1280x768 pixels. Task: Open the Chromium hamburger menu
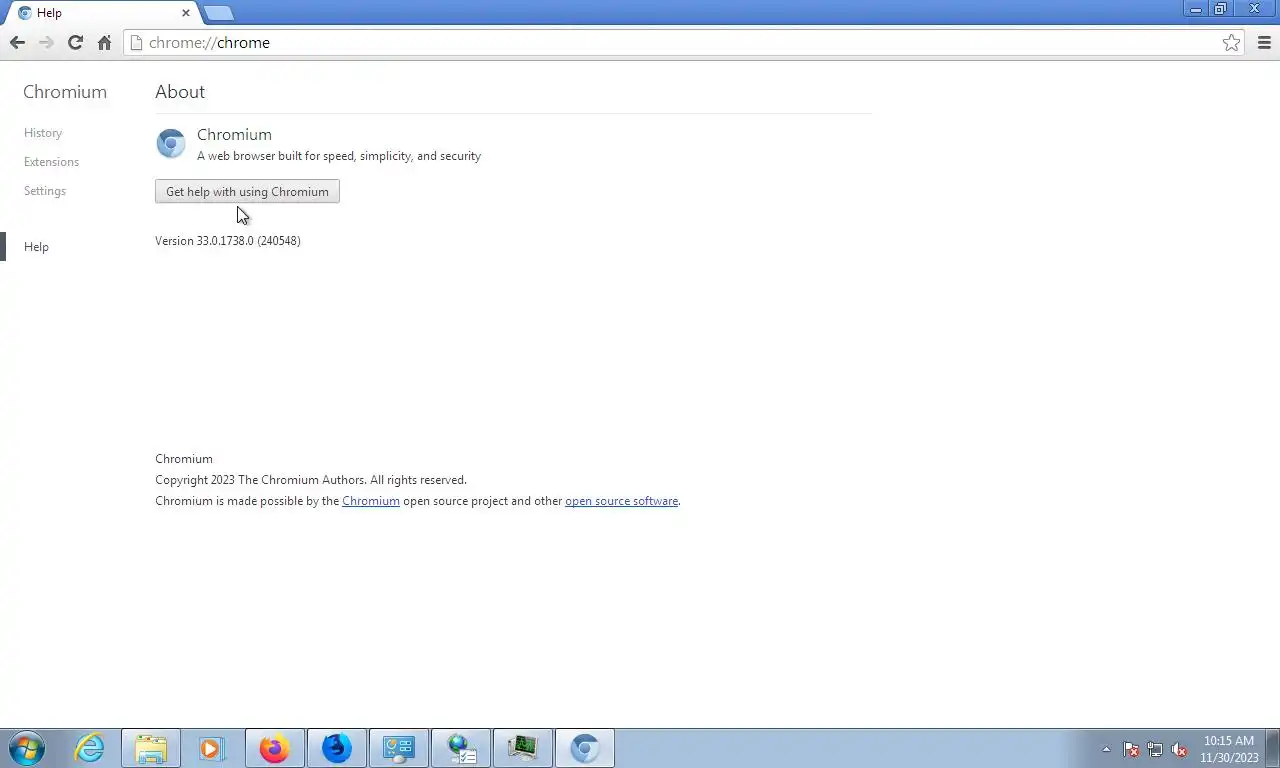pos(1264,42)
